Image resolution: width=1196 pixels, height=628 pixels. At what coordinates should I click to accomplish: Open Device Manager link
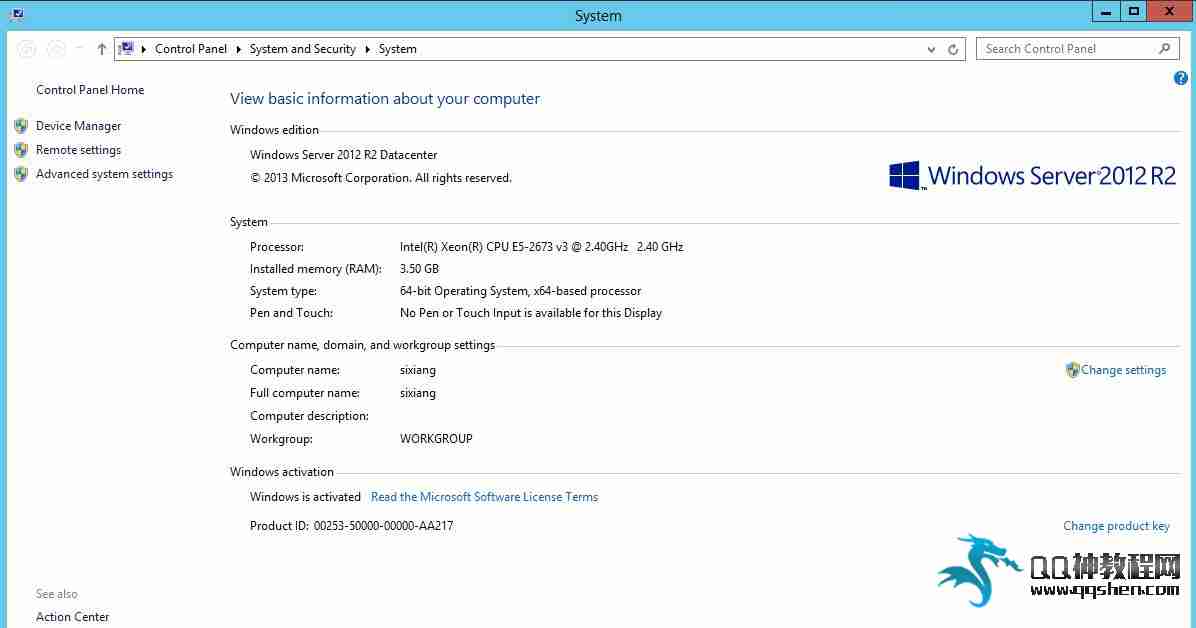[79, 126]
